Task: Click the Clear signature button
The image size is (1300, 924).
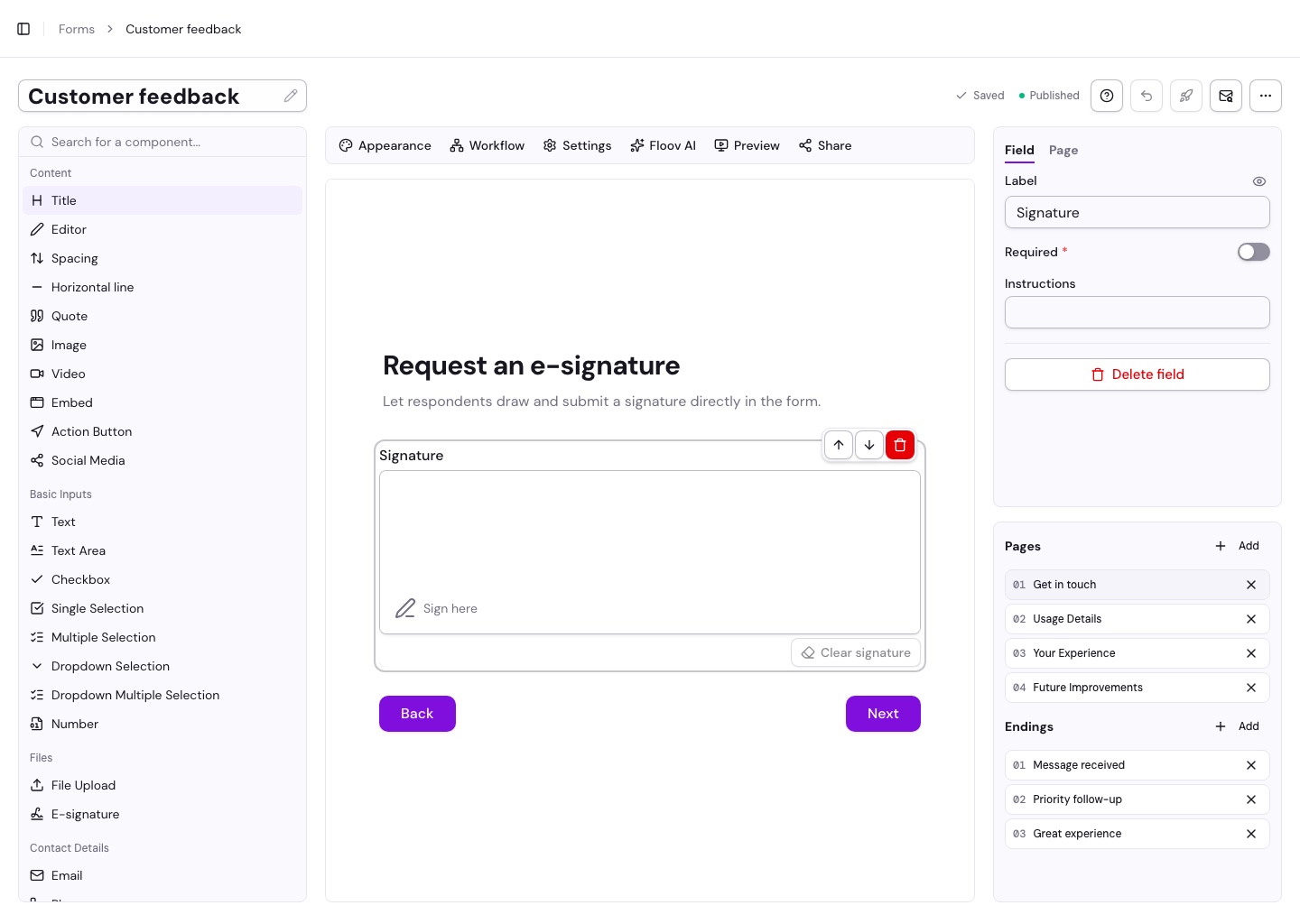Action: [x=856, y=652]
